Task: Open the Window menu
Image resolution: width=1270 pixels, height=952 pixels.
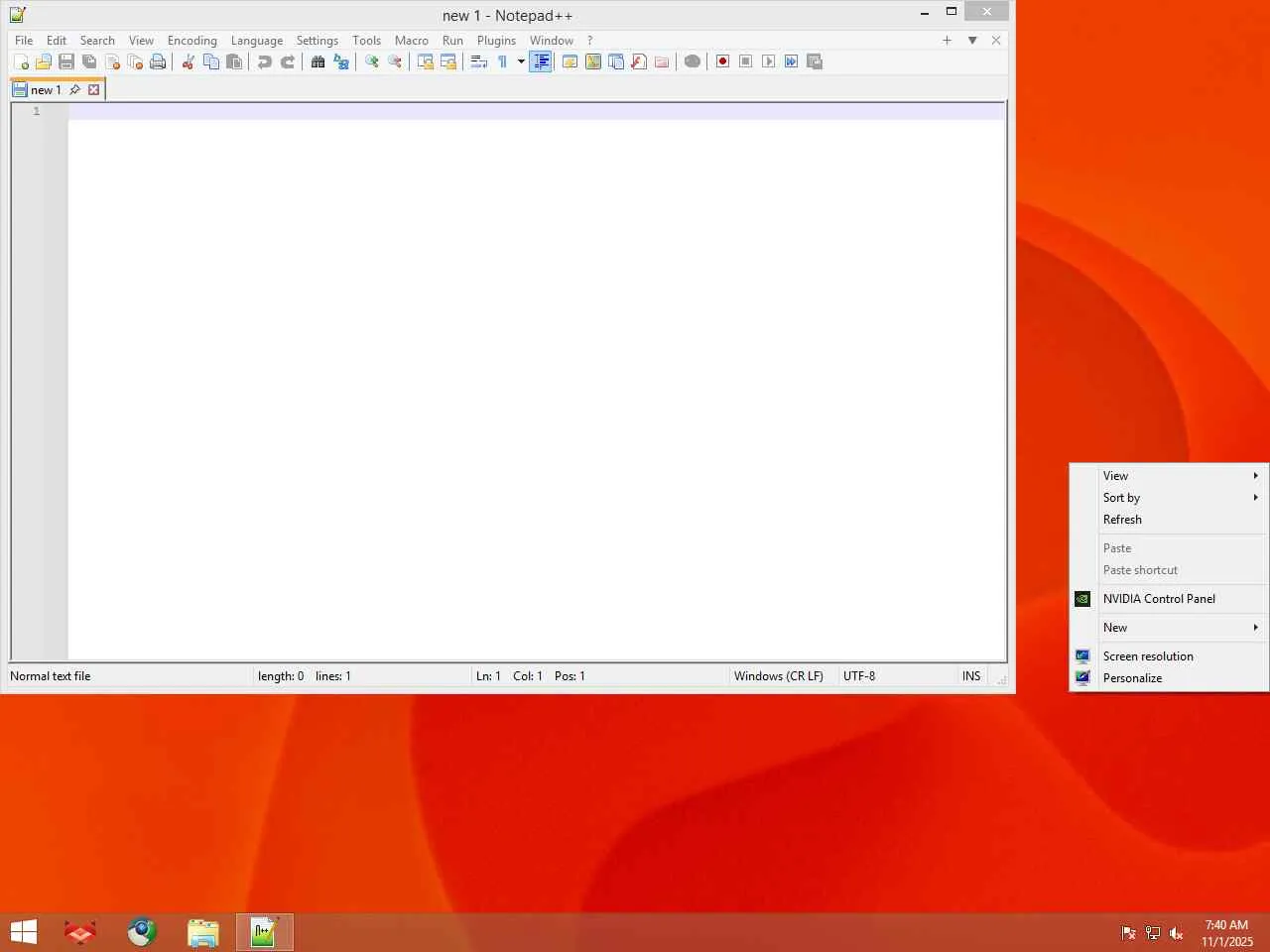Action: pos(552,41)
